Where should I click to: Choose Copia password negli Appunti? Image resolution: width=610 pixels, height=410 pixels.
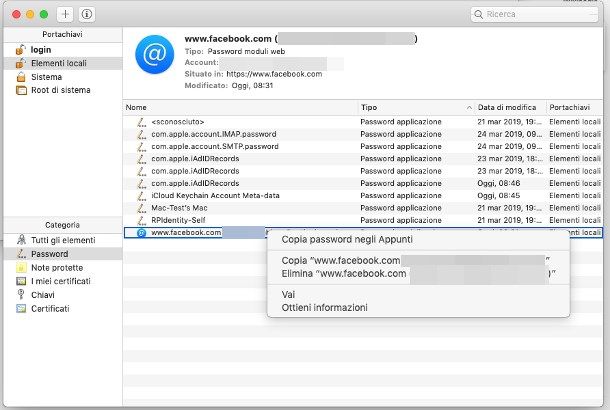click(347, 240)
